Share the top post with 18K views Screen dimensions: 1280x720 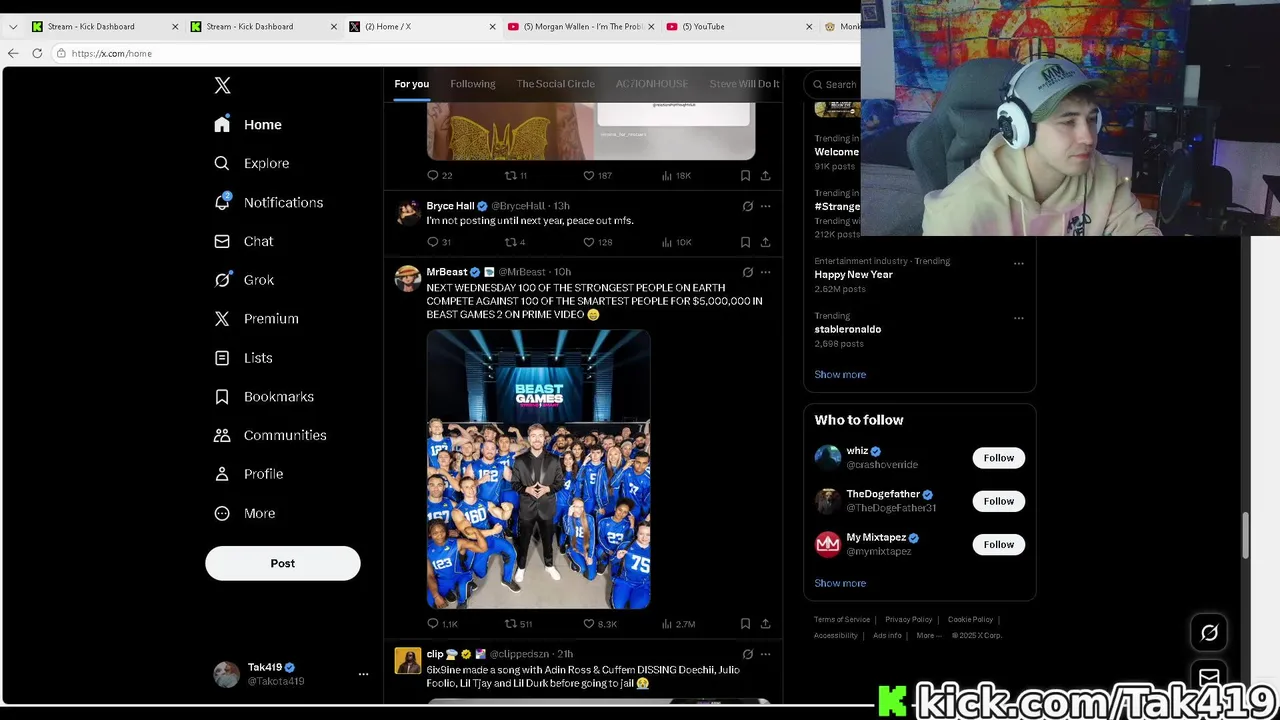pyautogui.click(x=765, y=176)
